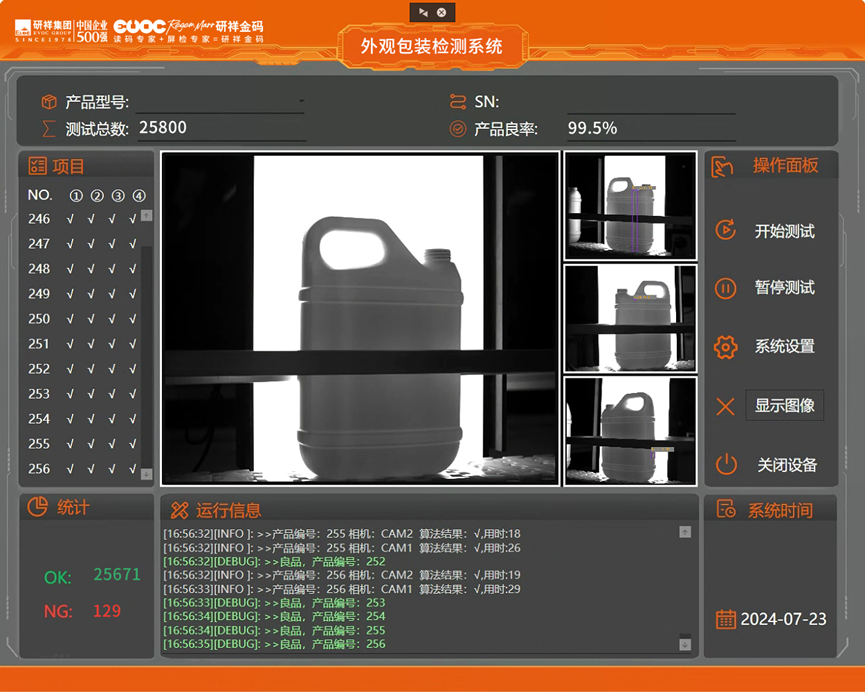Toggle column 1 check mark in row 246
The height and width of the screenshot is (692, 865).
tap(70, 219)
